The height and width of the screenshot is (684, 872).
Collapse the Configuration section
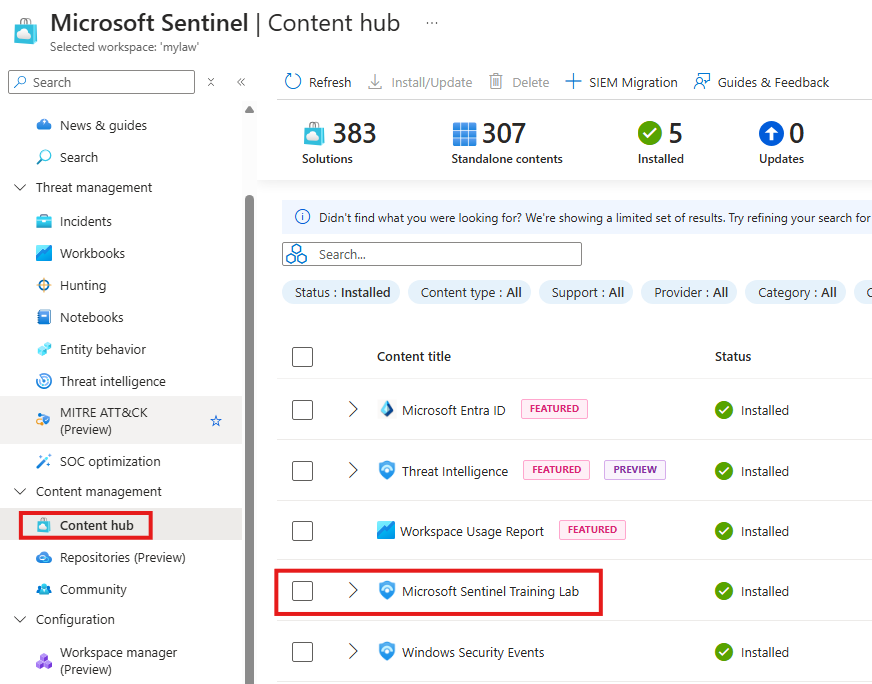click(x=20, y=619)
